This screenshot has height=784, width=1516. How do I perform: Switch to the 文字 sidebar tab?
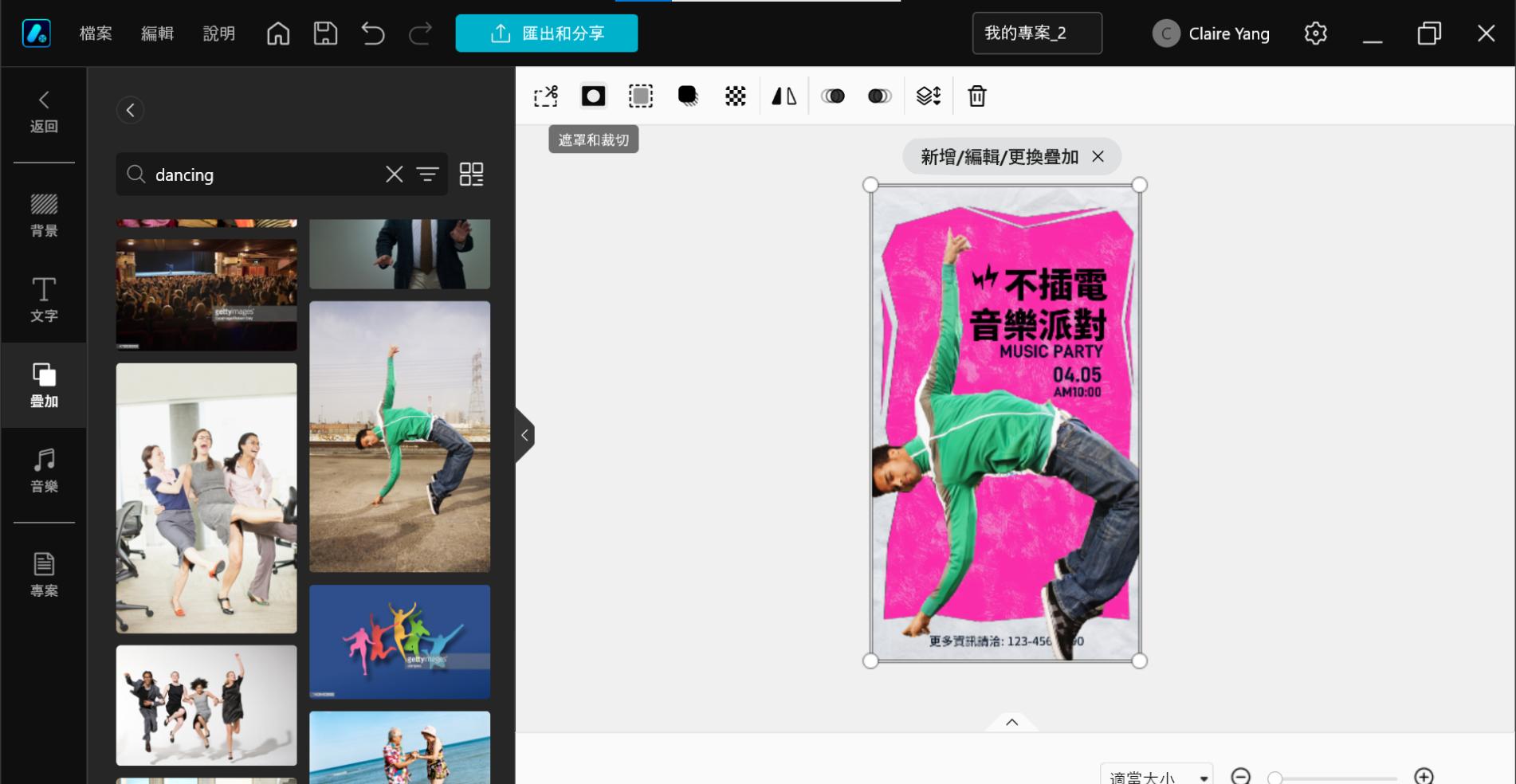click(44, 300)
